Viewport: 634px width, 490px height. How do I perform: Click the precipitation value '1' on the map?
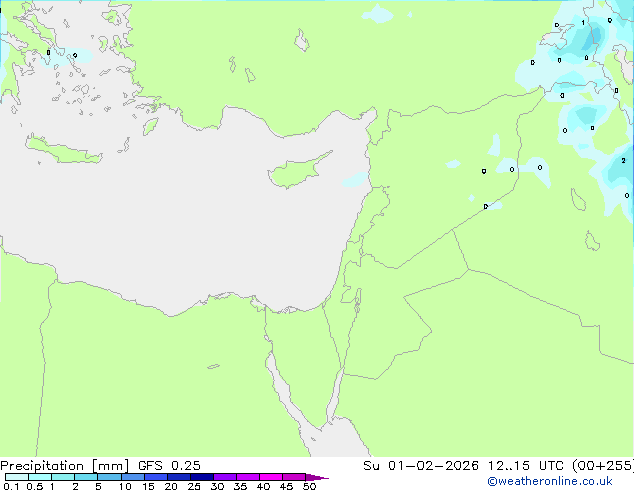[x=583, y=23]
